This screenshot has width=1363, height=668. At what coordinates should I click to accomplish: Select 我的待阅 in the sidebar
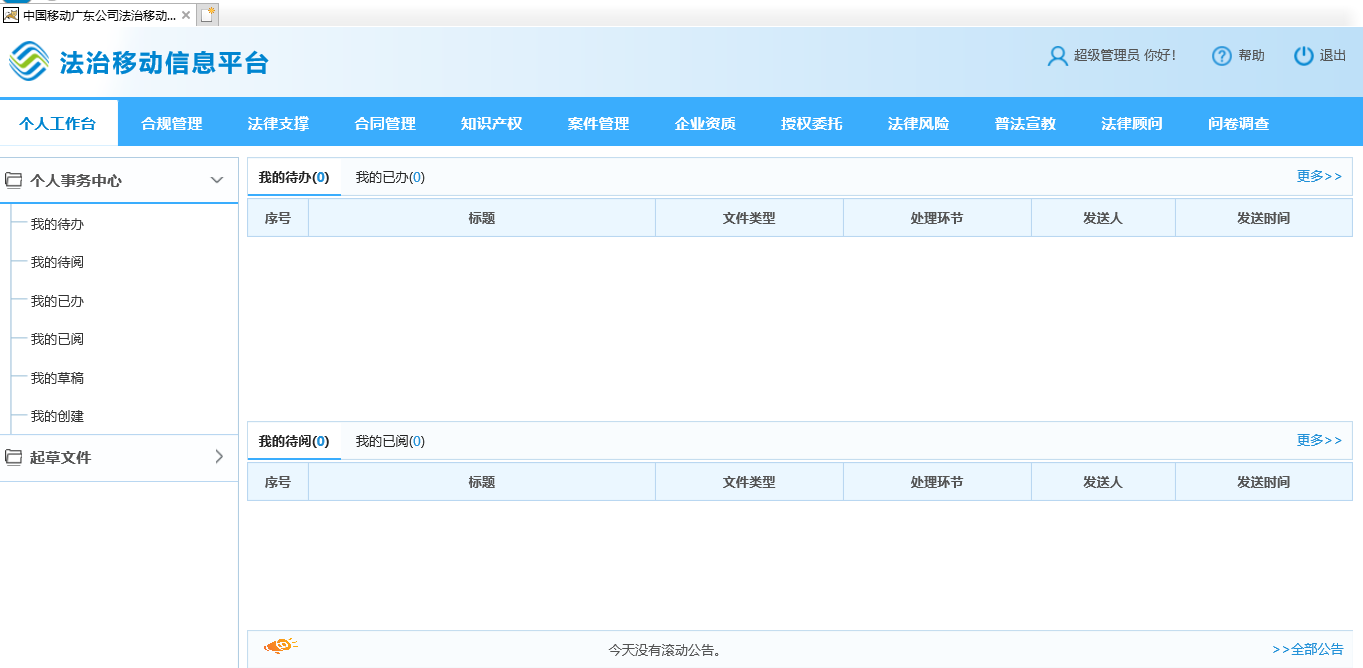click(x=57, y=262)
